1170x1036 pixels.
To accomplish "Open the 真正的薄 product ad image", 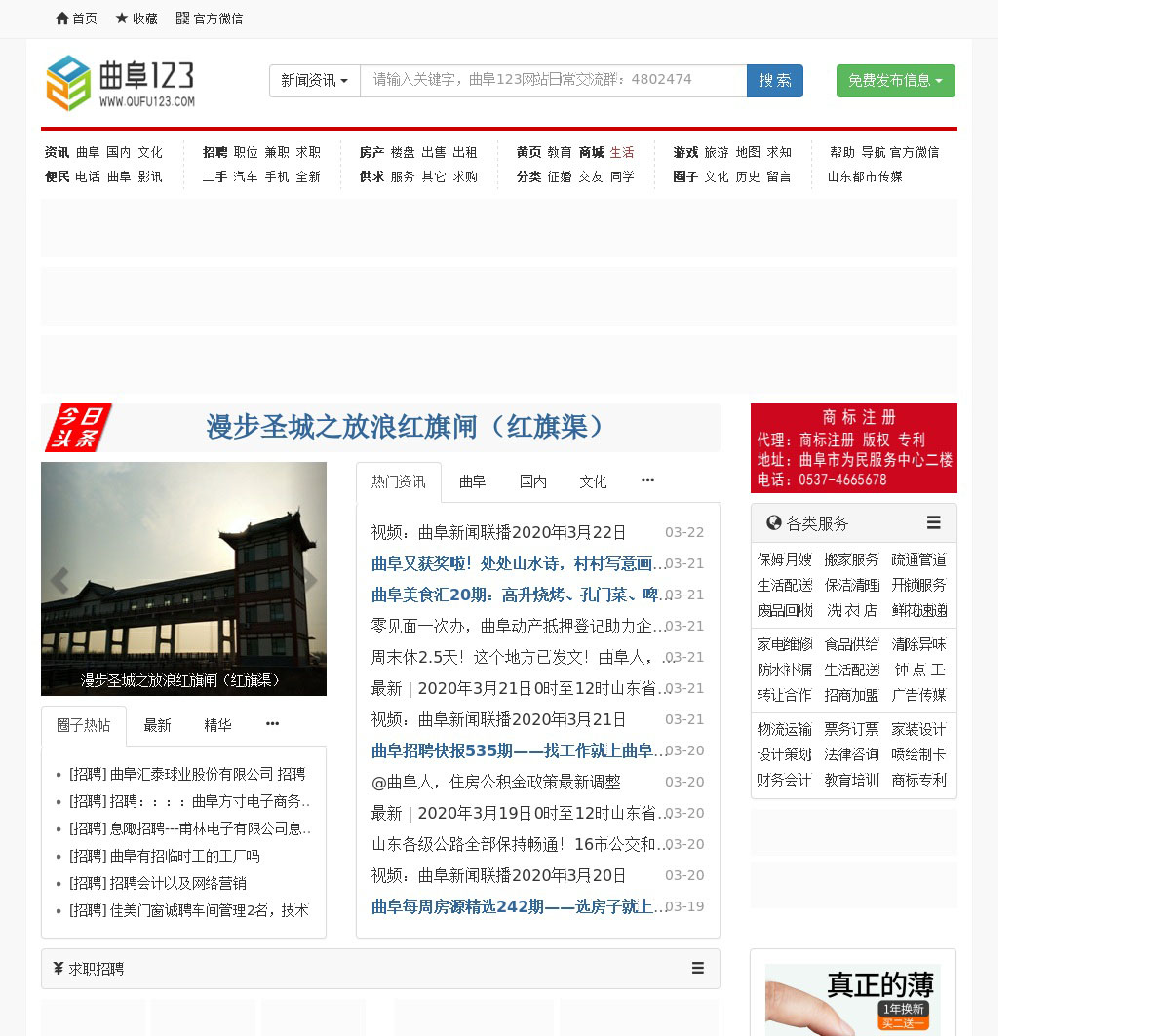I will pyautogui.click(x=853, y=1000).
